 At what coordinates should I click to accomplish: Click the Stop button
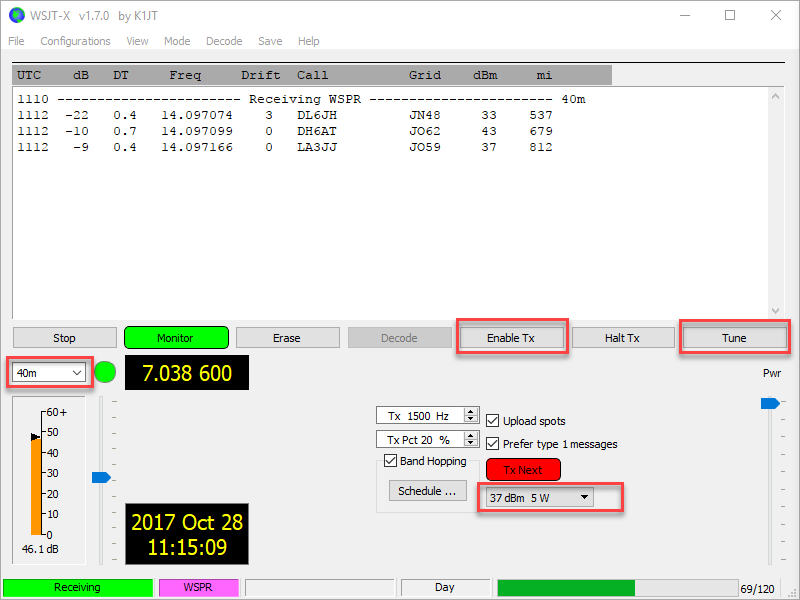coord(64,338)
